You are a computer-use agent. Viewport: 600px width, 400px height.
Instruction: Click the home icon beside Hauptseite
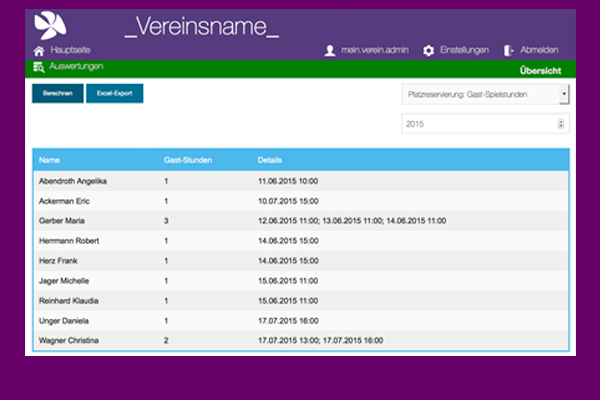coord(39,51)
